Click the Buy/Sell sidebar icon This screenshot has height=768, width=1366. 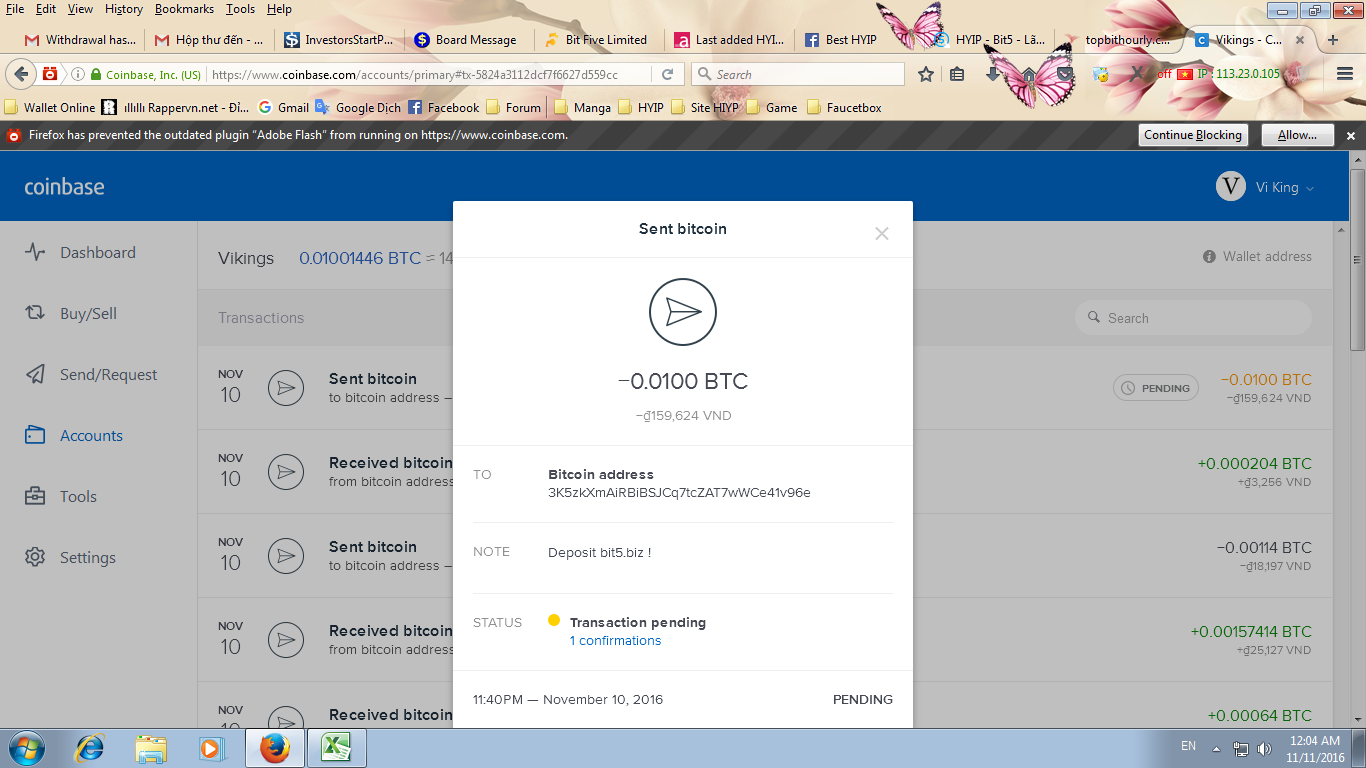click(35, 313)
